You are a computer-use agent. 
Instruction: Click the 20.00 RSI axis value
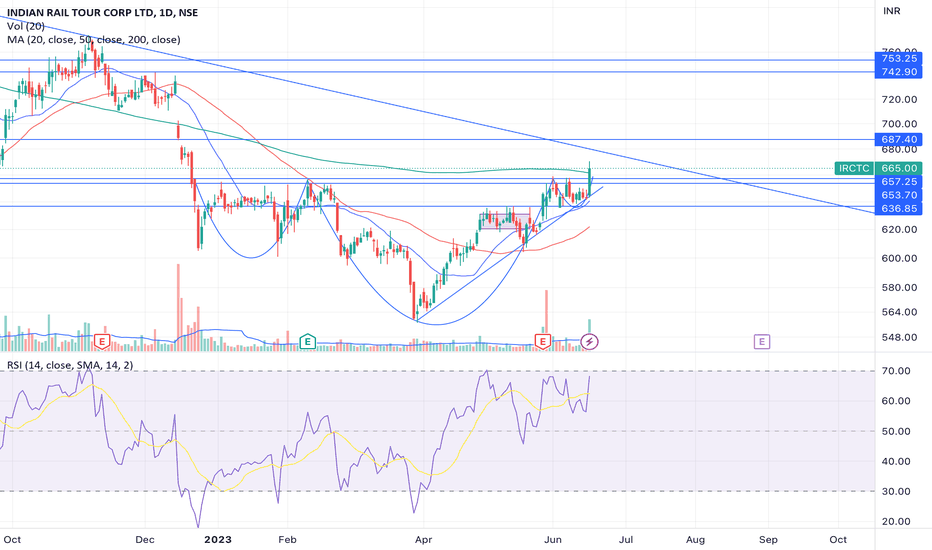(896, 521)
